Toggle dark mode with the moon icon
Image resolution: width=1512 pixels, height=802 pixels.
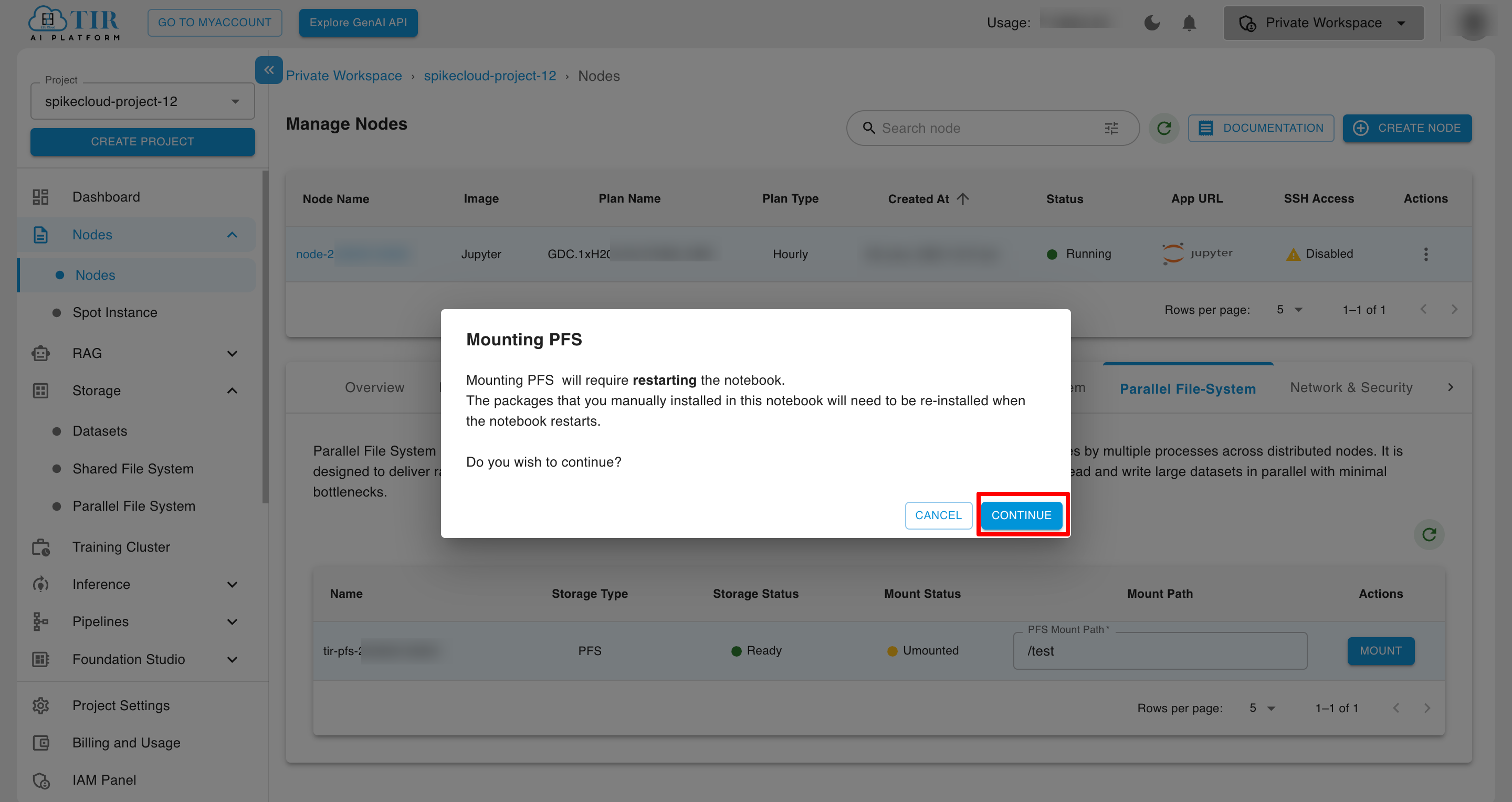[1152, 23]
